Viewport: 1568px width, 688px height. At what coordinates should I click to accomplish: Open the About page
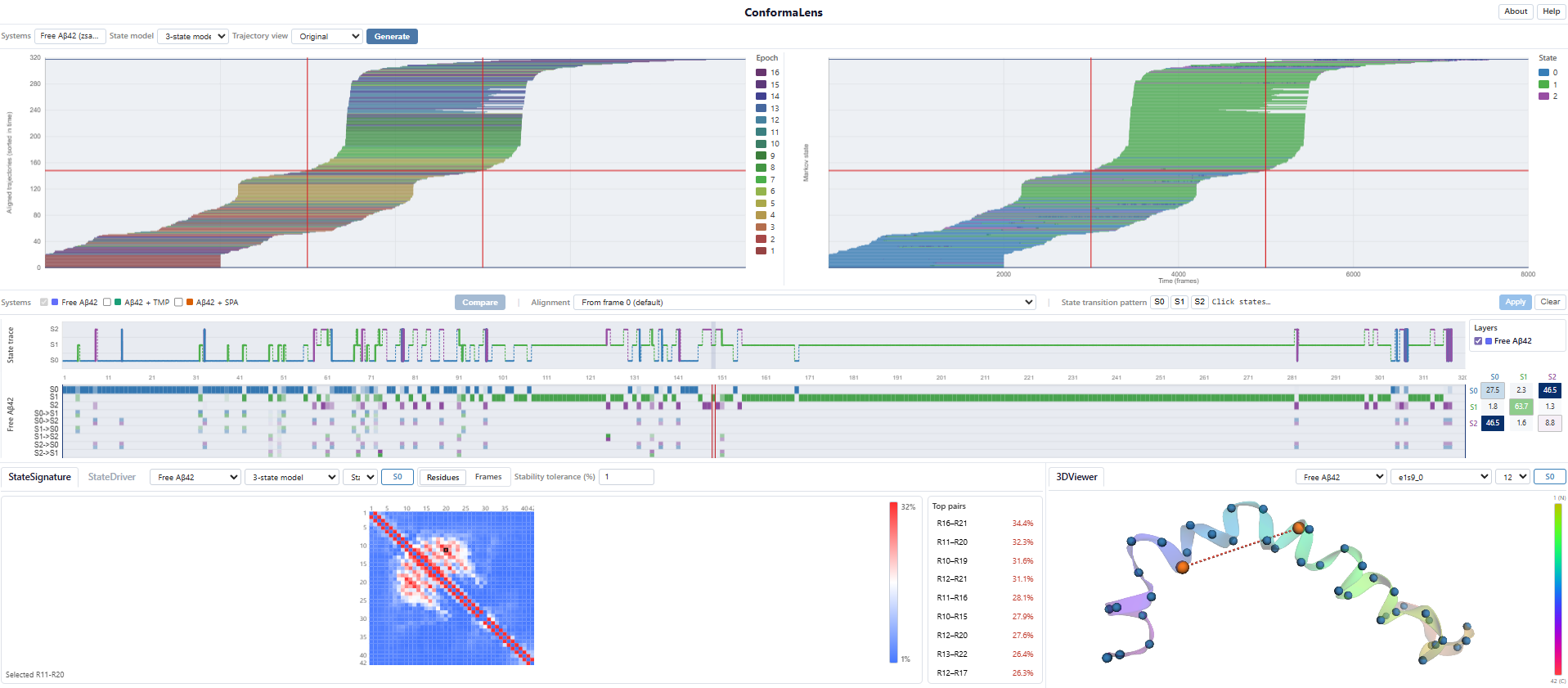tap(1516, 11)
